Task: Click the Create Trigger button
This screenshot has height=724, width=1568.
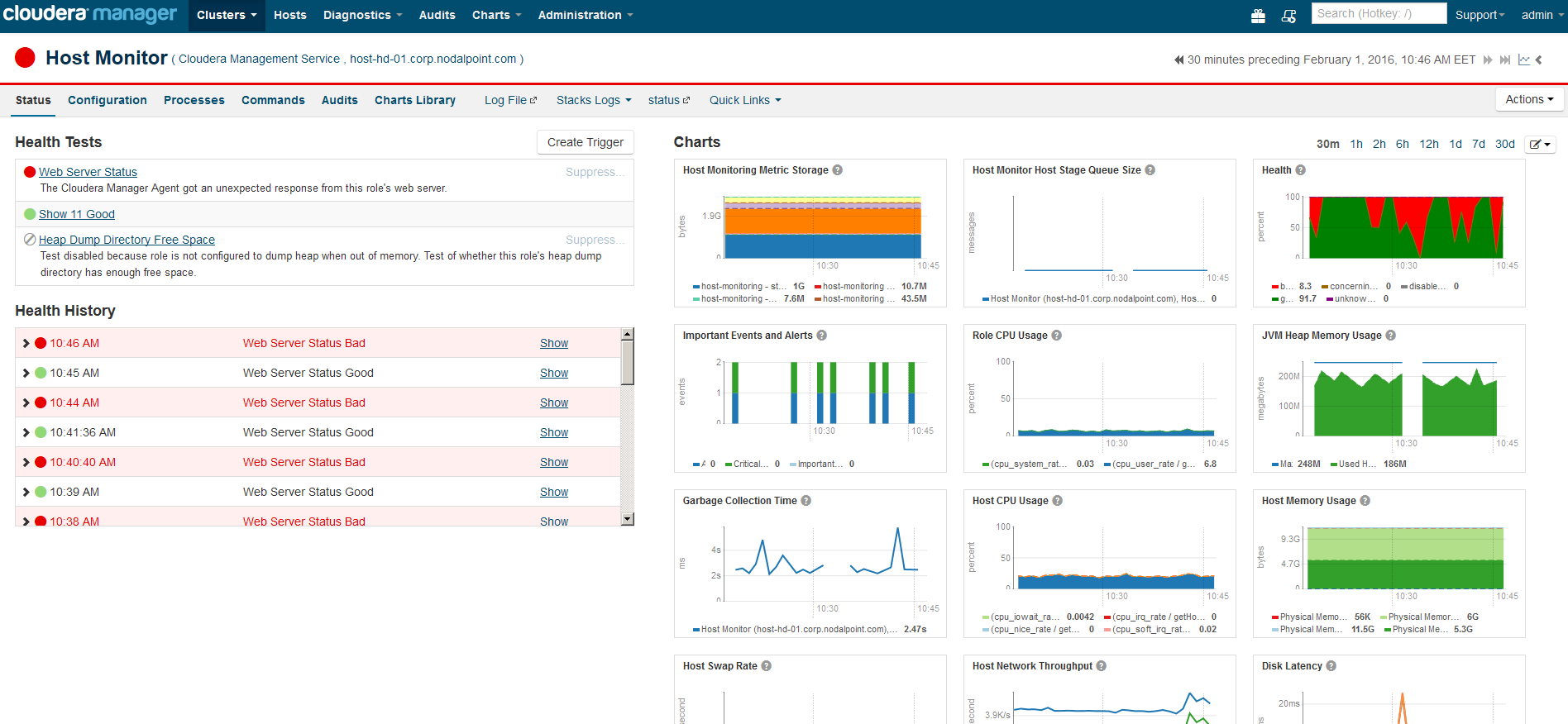Action: click(585, 142)
